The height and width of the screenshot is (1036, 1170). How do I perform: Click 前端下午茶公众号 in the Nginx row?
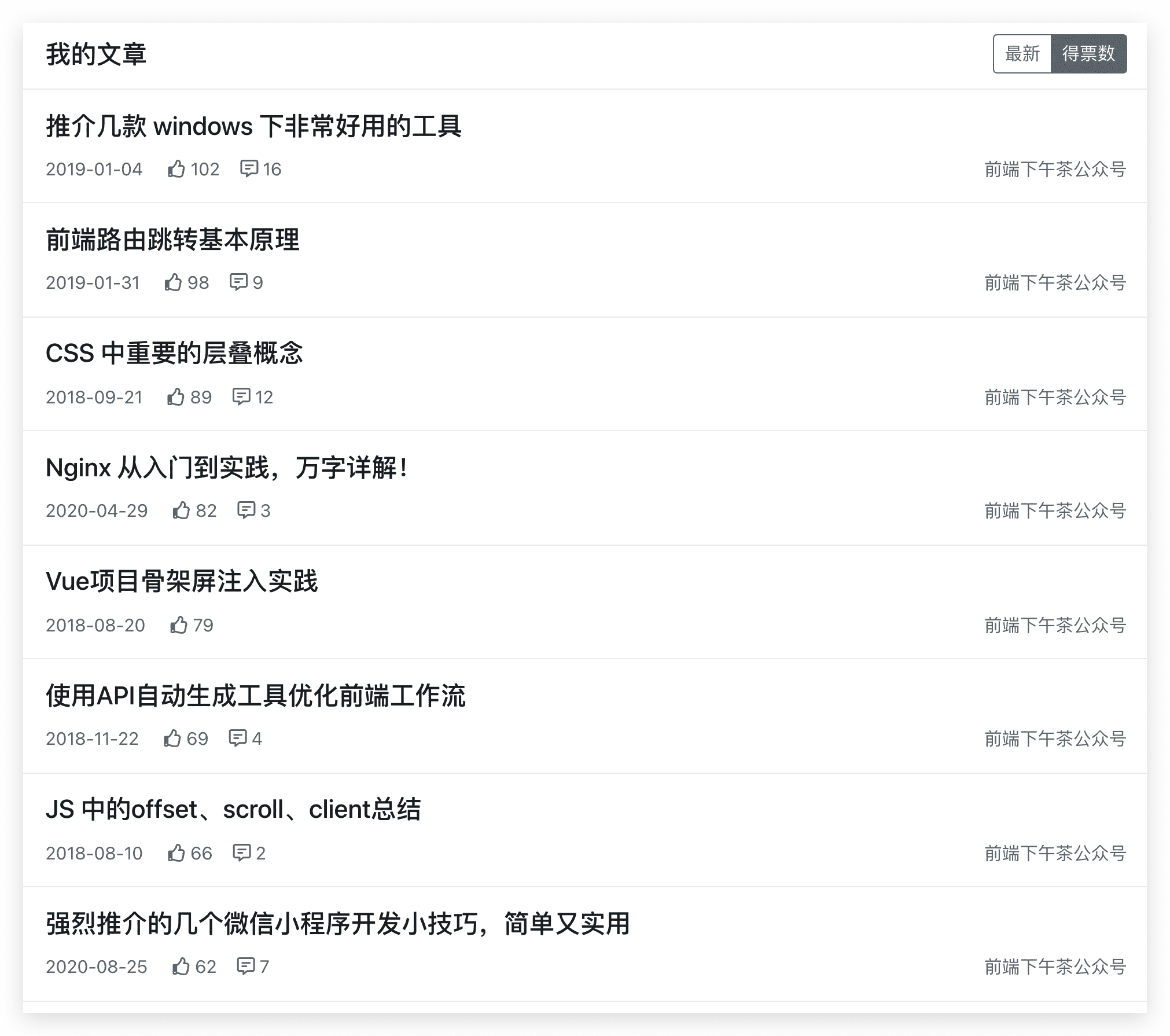1055,510
